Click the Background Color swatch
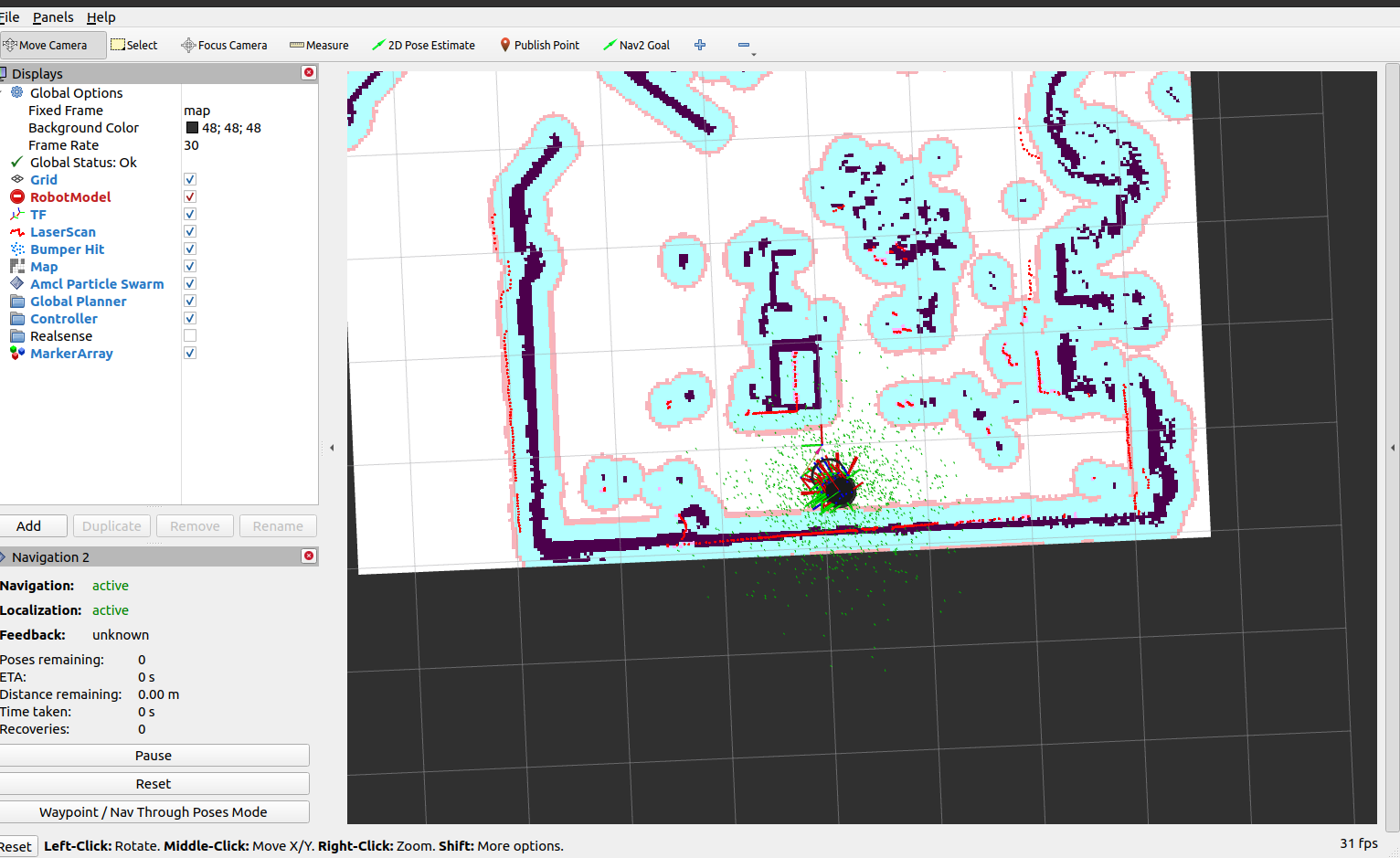Viewport: 1400px width, 858px height. tap(192, 127)
